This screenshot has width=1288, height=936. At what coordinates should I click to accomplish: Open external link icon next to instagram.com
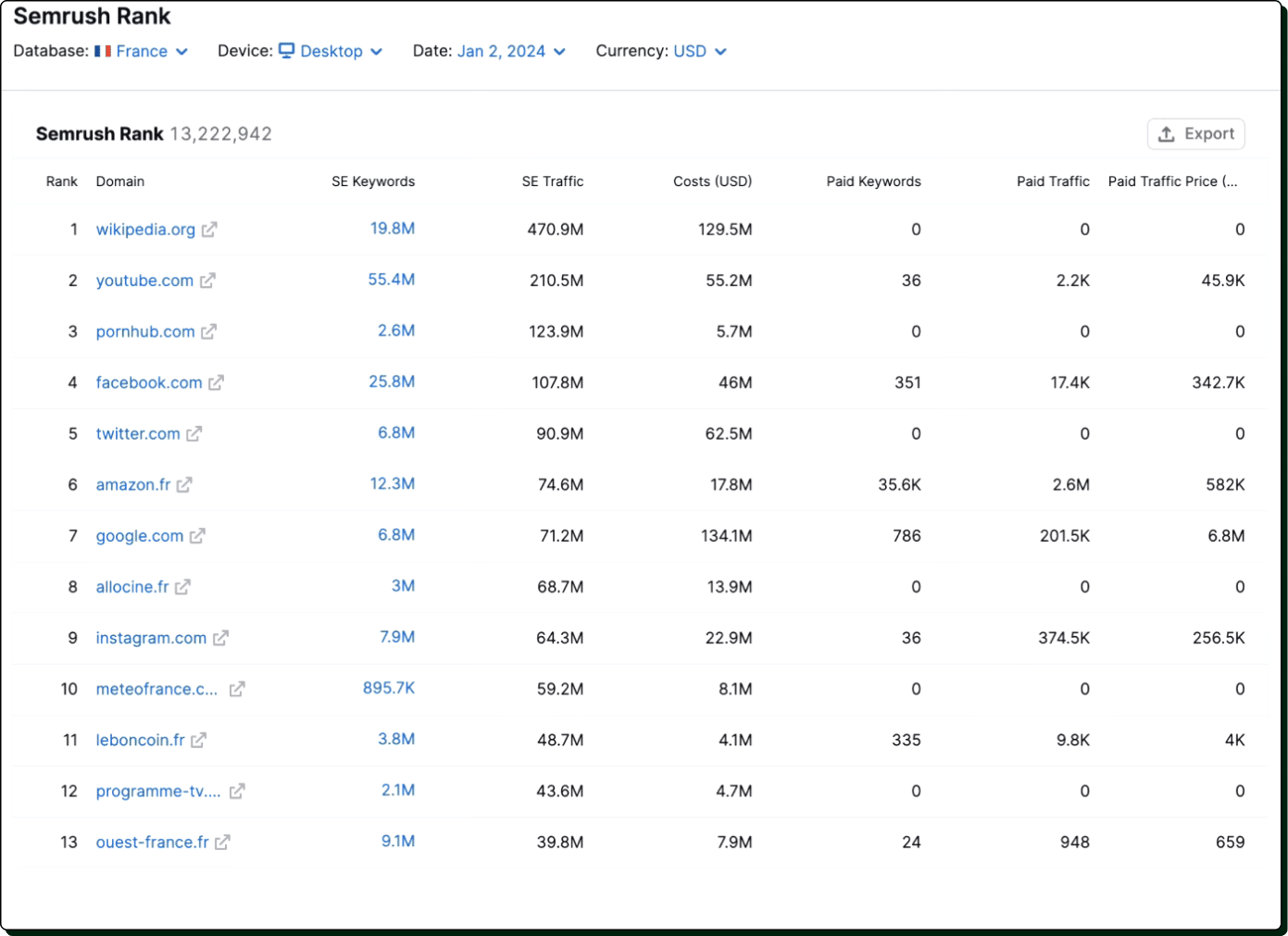(220, 638)
